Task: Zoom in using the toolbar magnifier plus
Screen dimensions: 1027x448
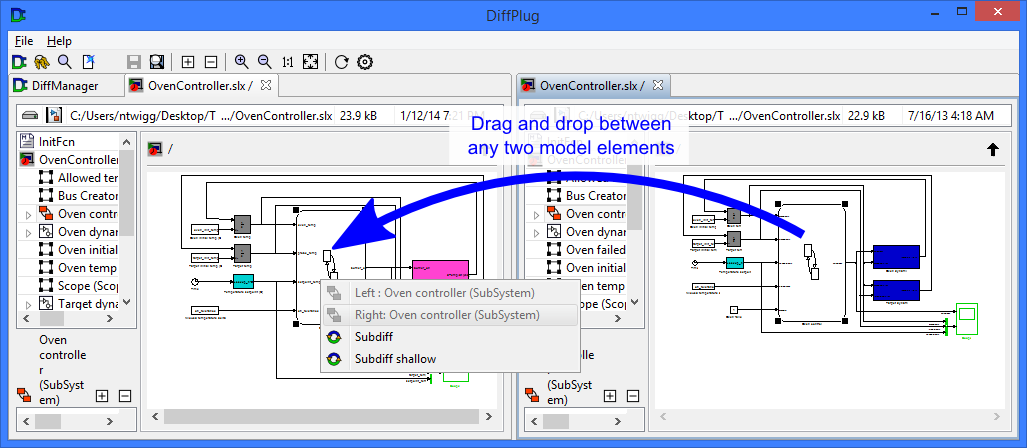Action: [x=242, y=62]
